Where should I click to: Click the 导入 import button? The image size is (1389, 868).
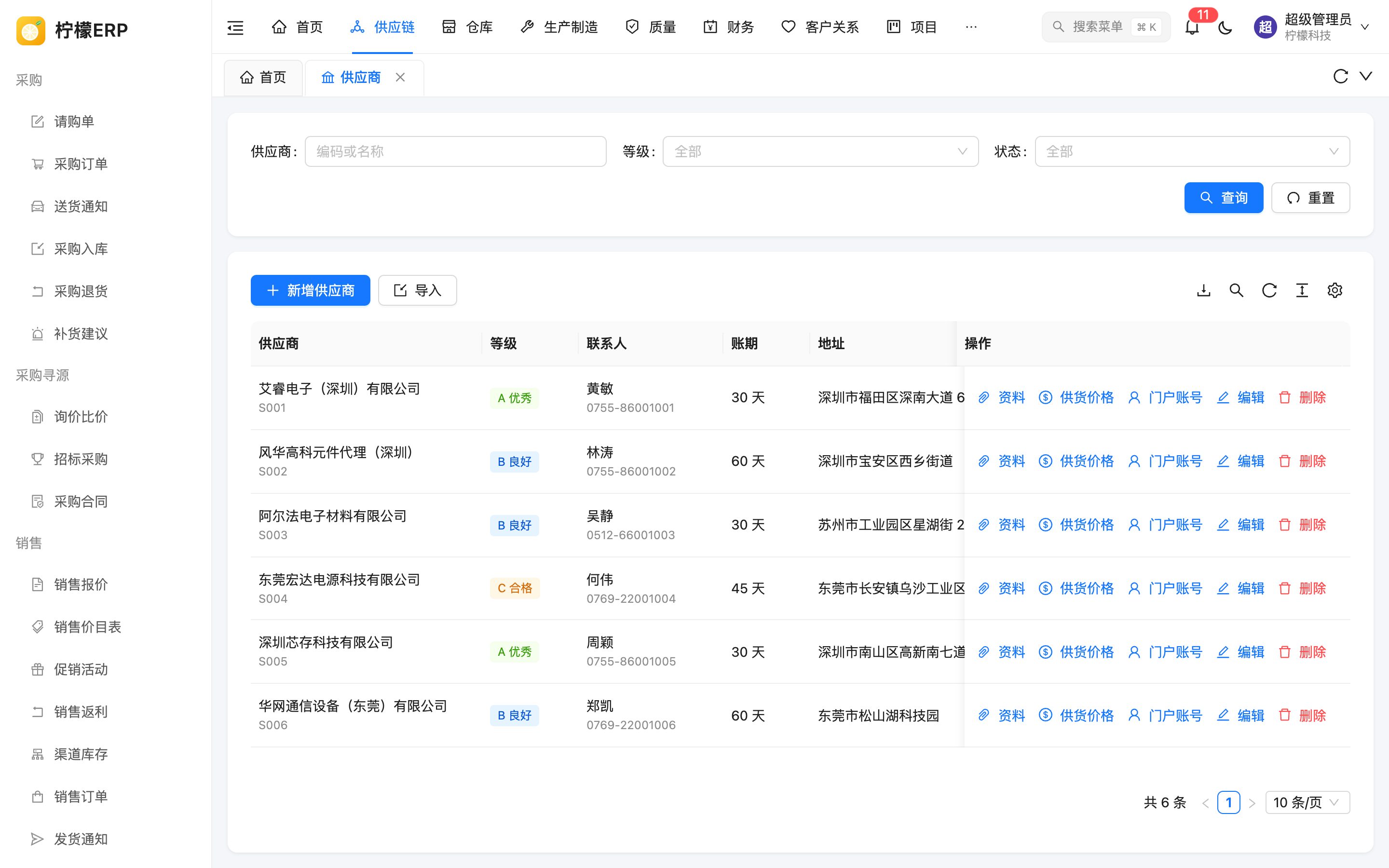pos(417,290)
